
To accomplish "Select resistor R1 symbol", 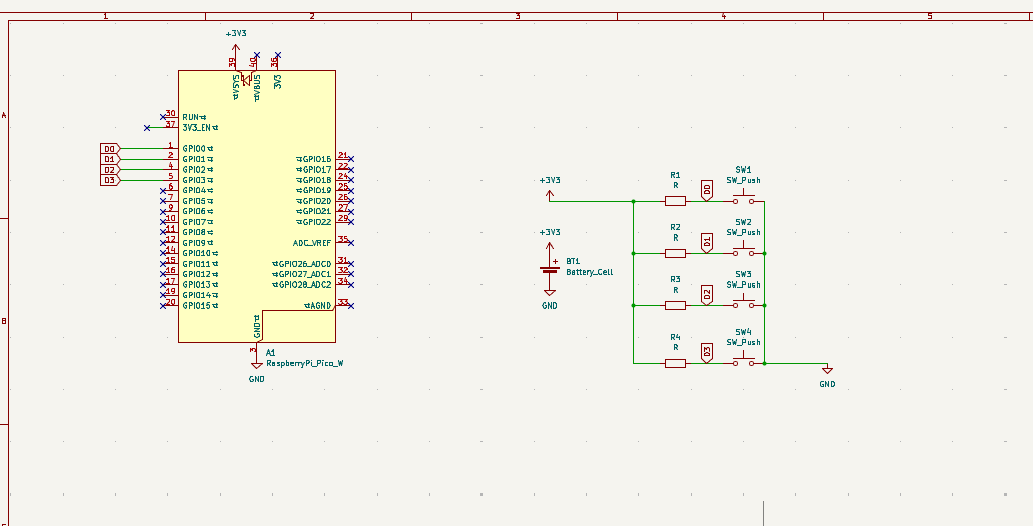I will tap(675, 201).
